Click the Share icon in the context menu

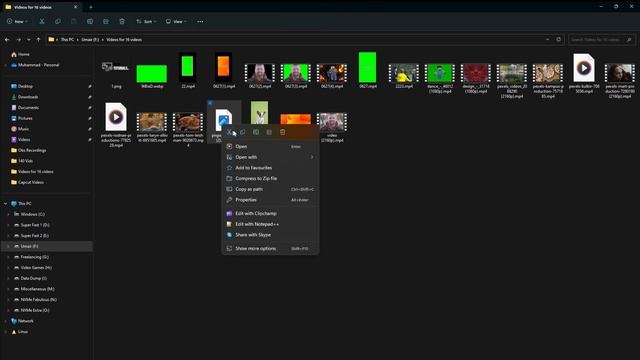[269, 132]
